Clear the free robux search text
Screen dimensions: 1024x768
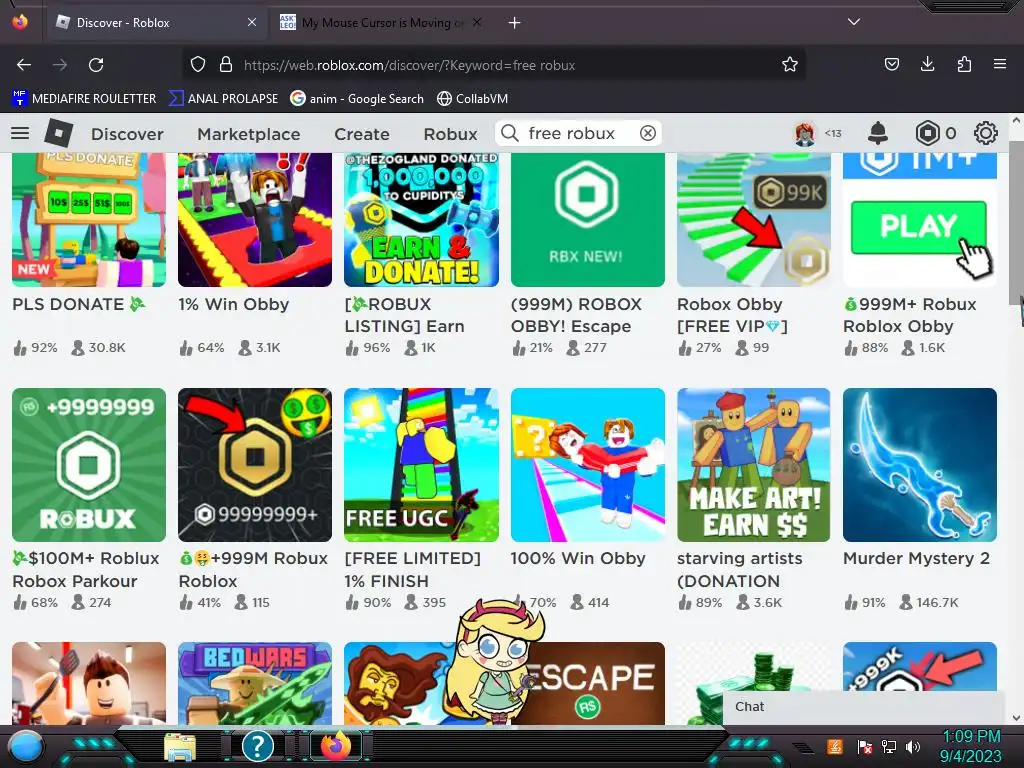(648, 133)
